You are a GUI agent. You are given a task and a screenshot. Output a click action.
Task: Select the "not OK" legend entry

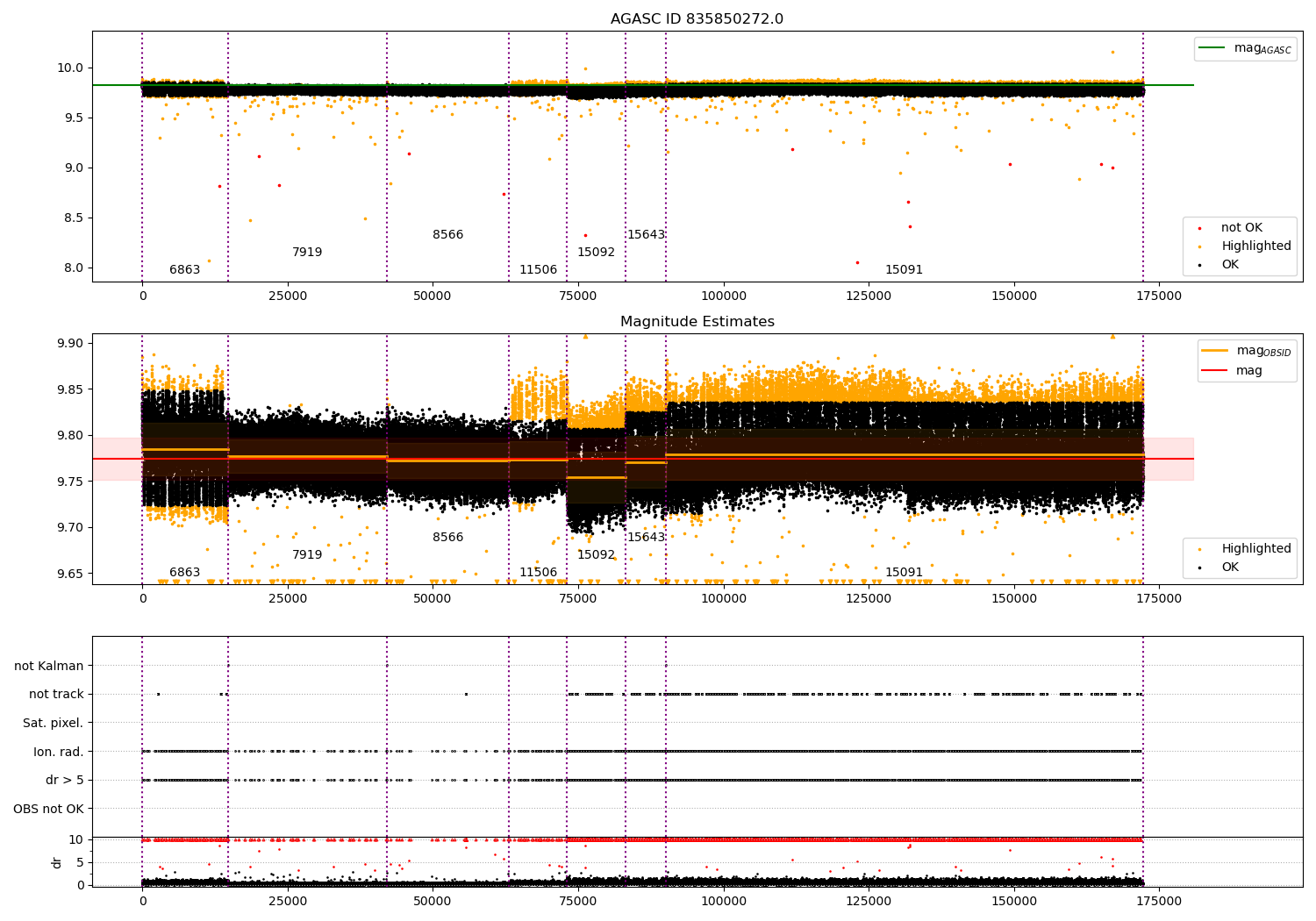pos(1241,228)
